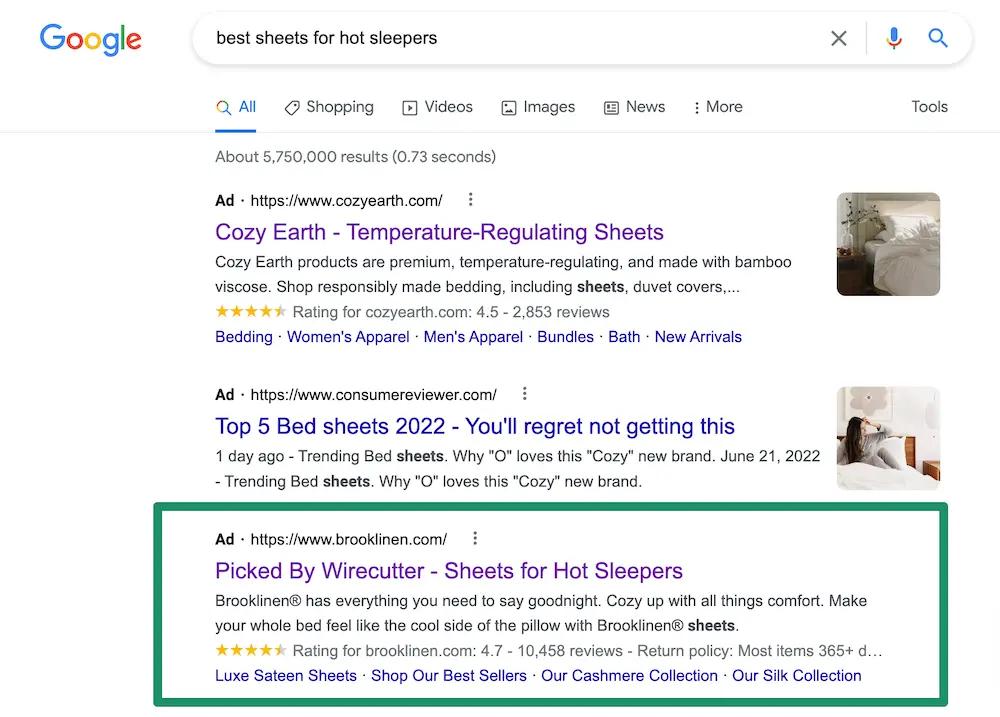Start voice search with the microphone icon
Screen dimensions: 1000x717
tap(893, 38)
